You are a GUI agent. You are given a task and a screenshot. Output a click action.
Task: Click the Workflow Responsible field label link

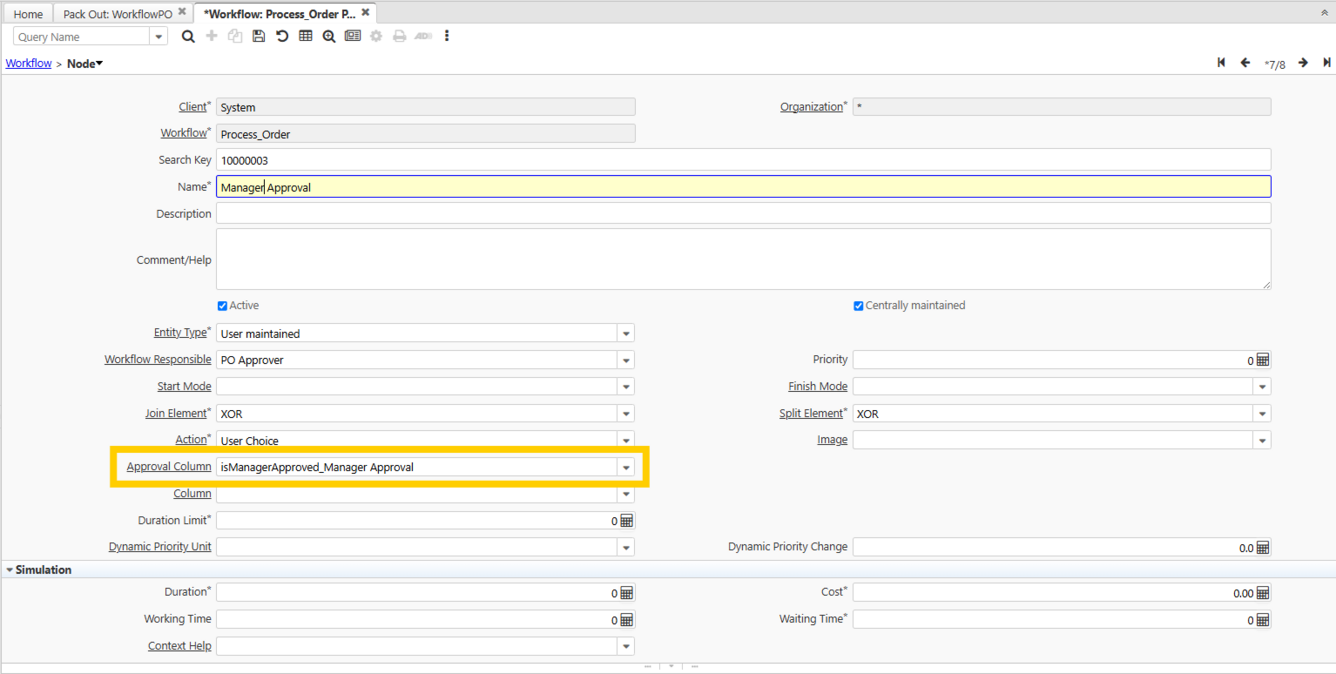(157, 360)
